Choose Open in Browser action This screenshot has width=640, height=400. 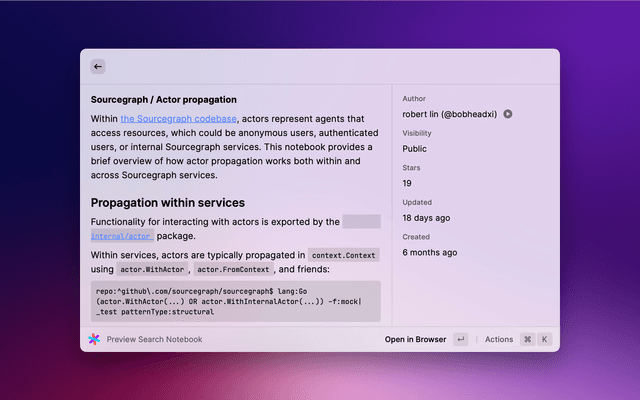pyautogui.click(x=415, y=339)
